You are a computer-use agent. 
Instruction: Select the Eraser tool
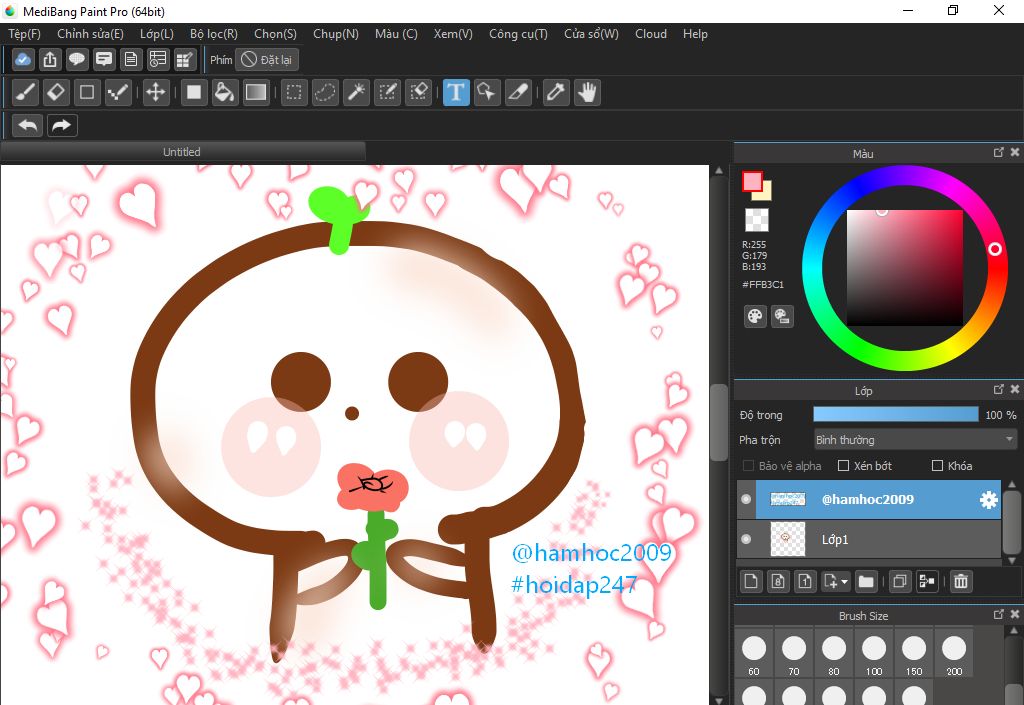56,93
